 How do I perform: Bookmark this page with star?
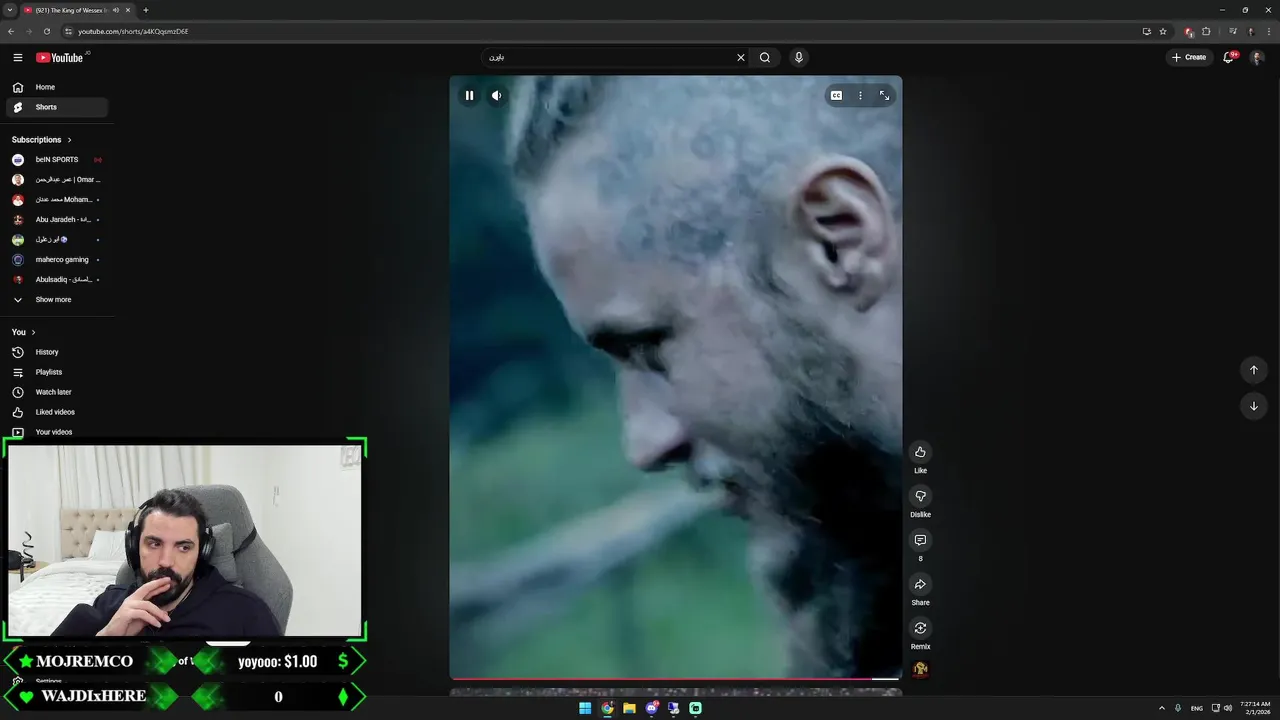tap(1163, 31)
